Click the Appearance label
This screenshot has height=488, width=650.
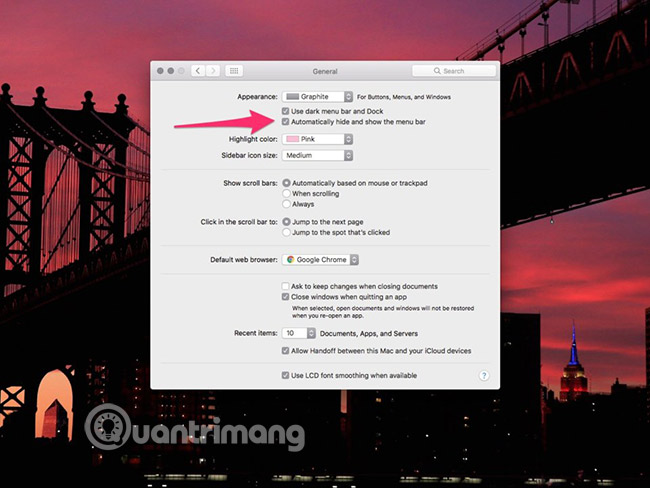pos(257,97)
